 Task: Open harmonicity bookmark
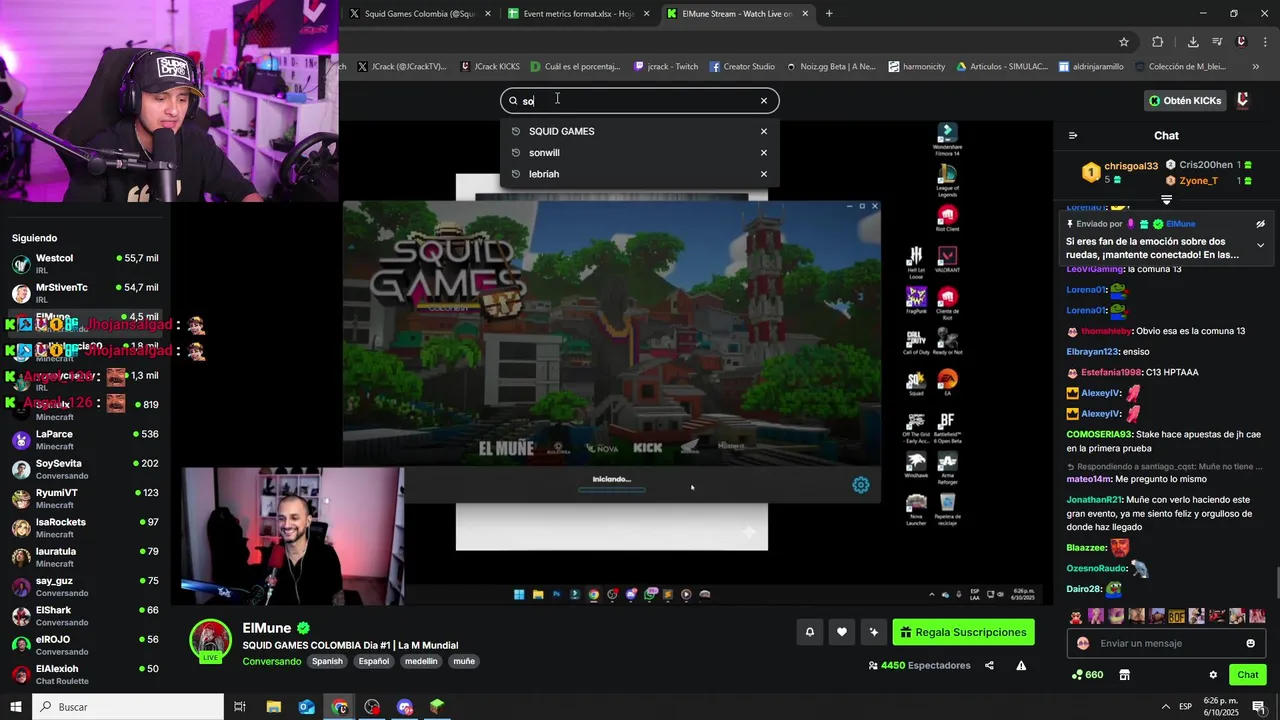(x=916, y=67)
